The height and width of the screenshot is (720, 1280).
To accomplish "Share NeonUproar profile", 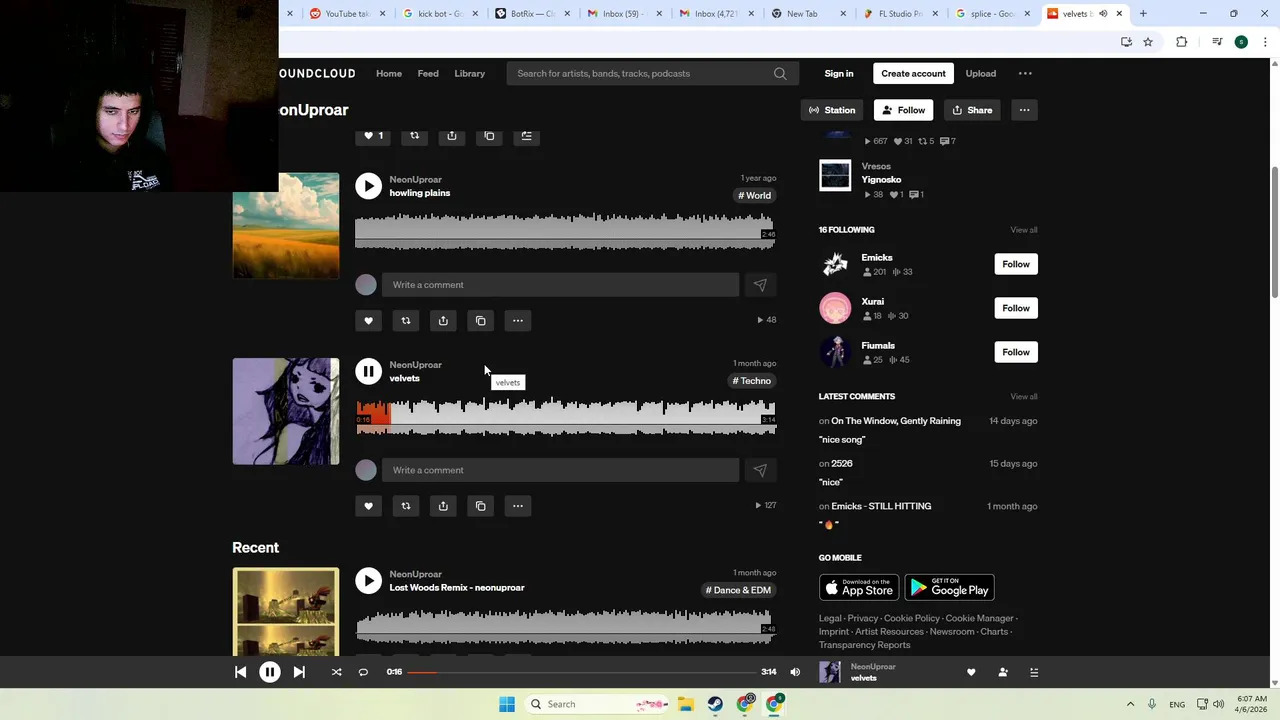I will pos(972,110).
